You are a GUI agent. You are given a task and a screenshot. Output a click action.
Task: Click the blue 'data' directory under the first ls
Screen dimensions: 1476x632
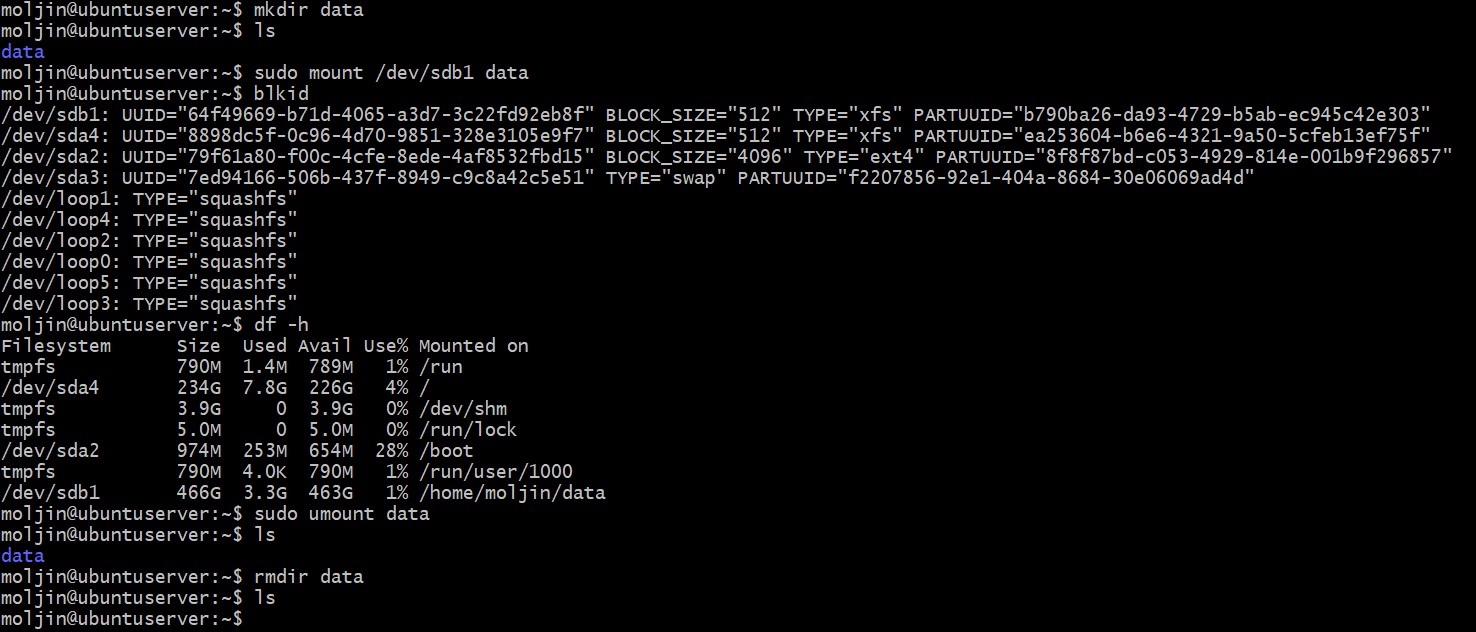click(23, 52)
